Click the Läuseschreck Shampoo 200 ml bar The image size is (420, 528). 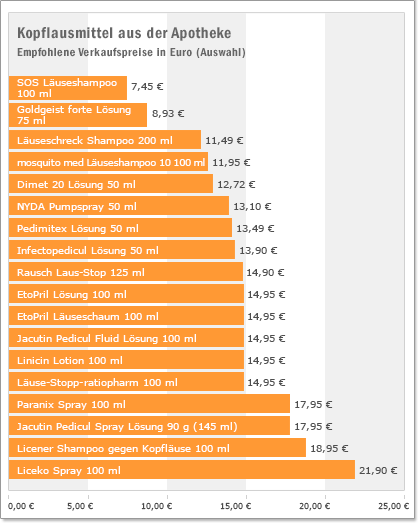tap(105, 140)
